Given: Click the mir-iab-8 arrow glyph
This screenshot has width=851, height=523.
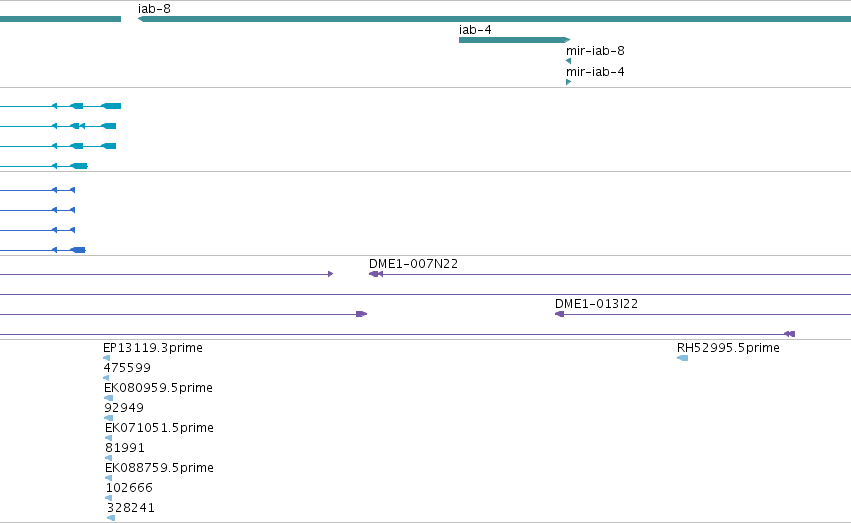Looking at the screenshot, I should (568, 61).
